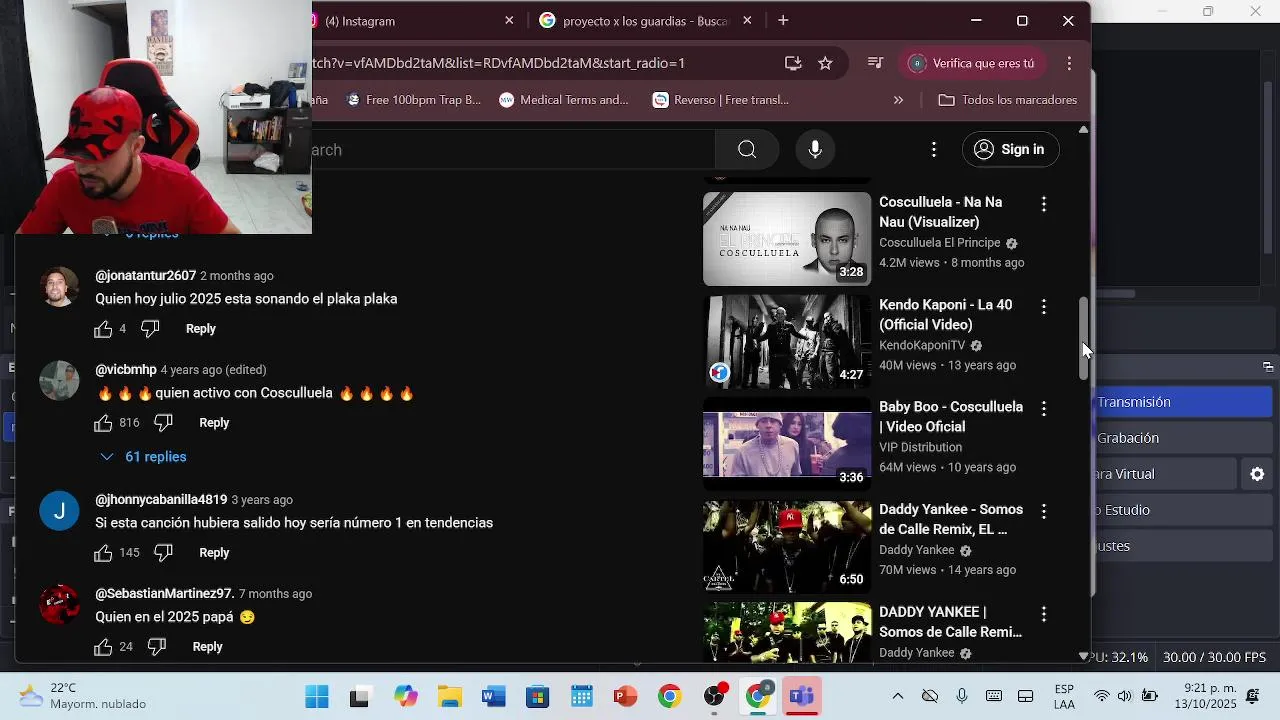Open options for DADDY YANKEE Somos de Calle
Image resolution: width=1280 pixels, height=720 pixels.
pyautogui.click(x=1044, y=614)
